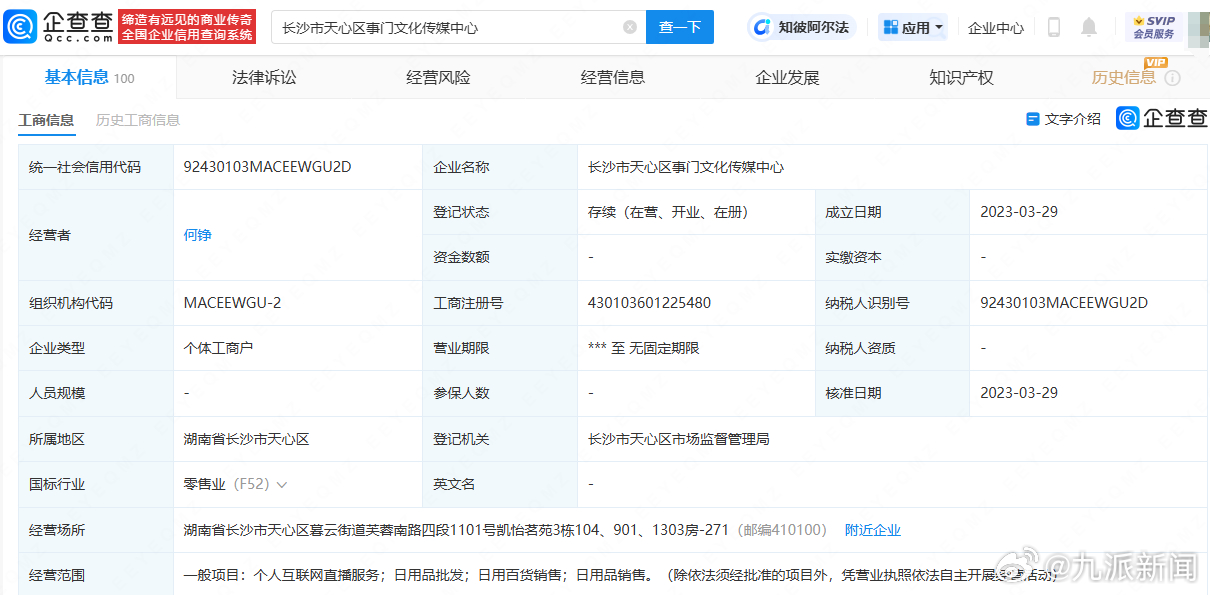The width and height of the screenshot is (1210, 595).
Task: Click 核准日期 value 2023-03-29
Action: pyautogui.click(x=1019, y=393)
